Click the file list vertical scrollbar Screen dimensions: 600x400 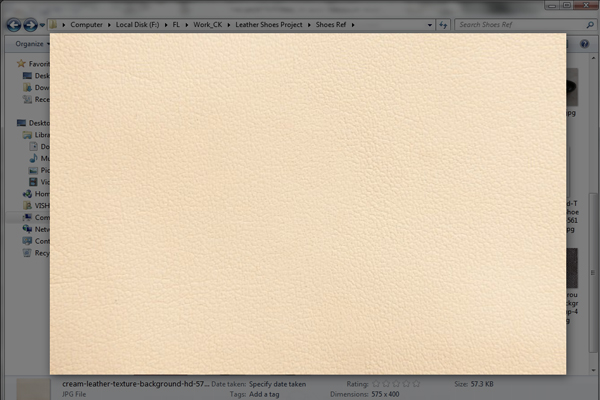click(x=593, y=273)
